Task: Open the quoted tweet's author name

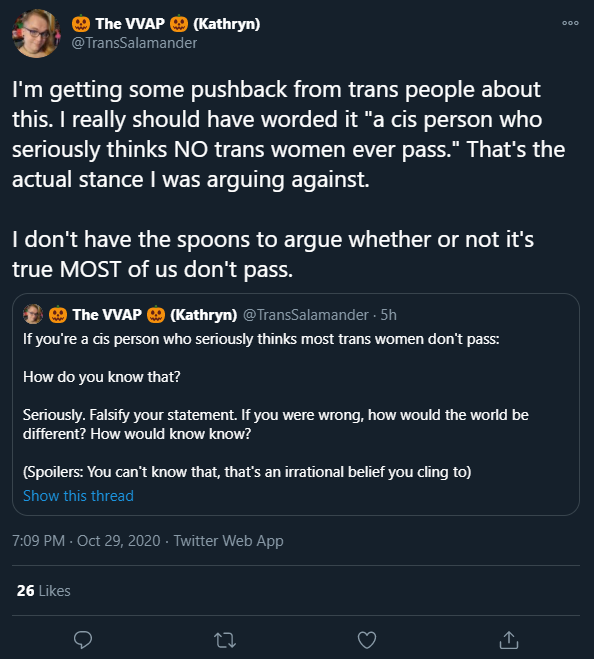Action: [x=143, y=315]
